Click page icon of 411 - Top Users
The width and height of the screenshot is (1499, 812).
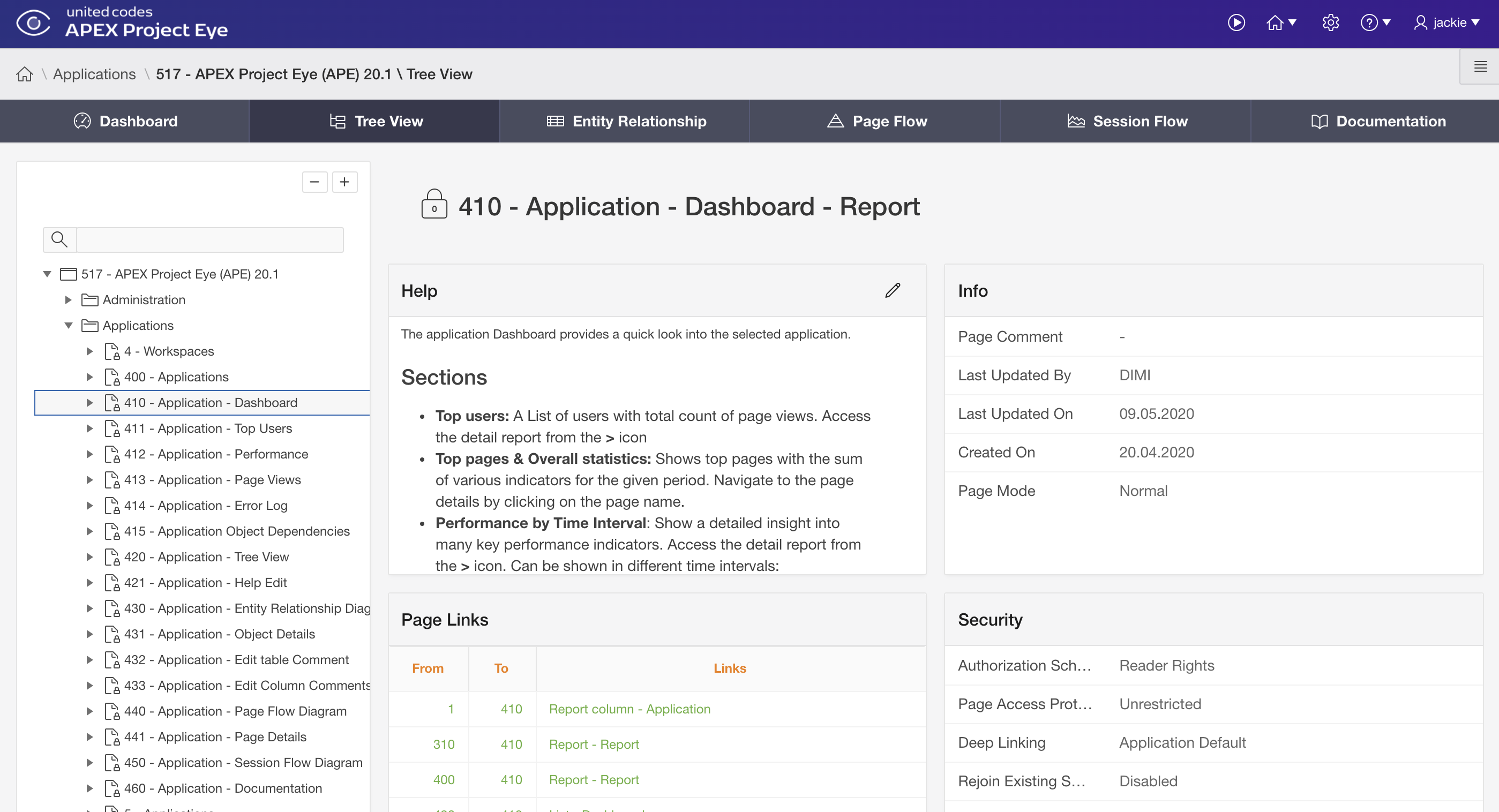coord(112,428)
